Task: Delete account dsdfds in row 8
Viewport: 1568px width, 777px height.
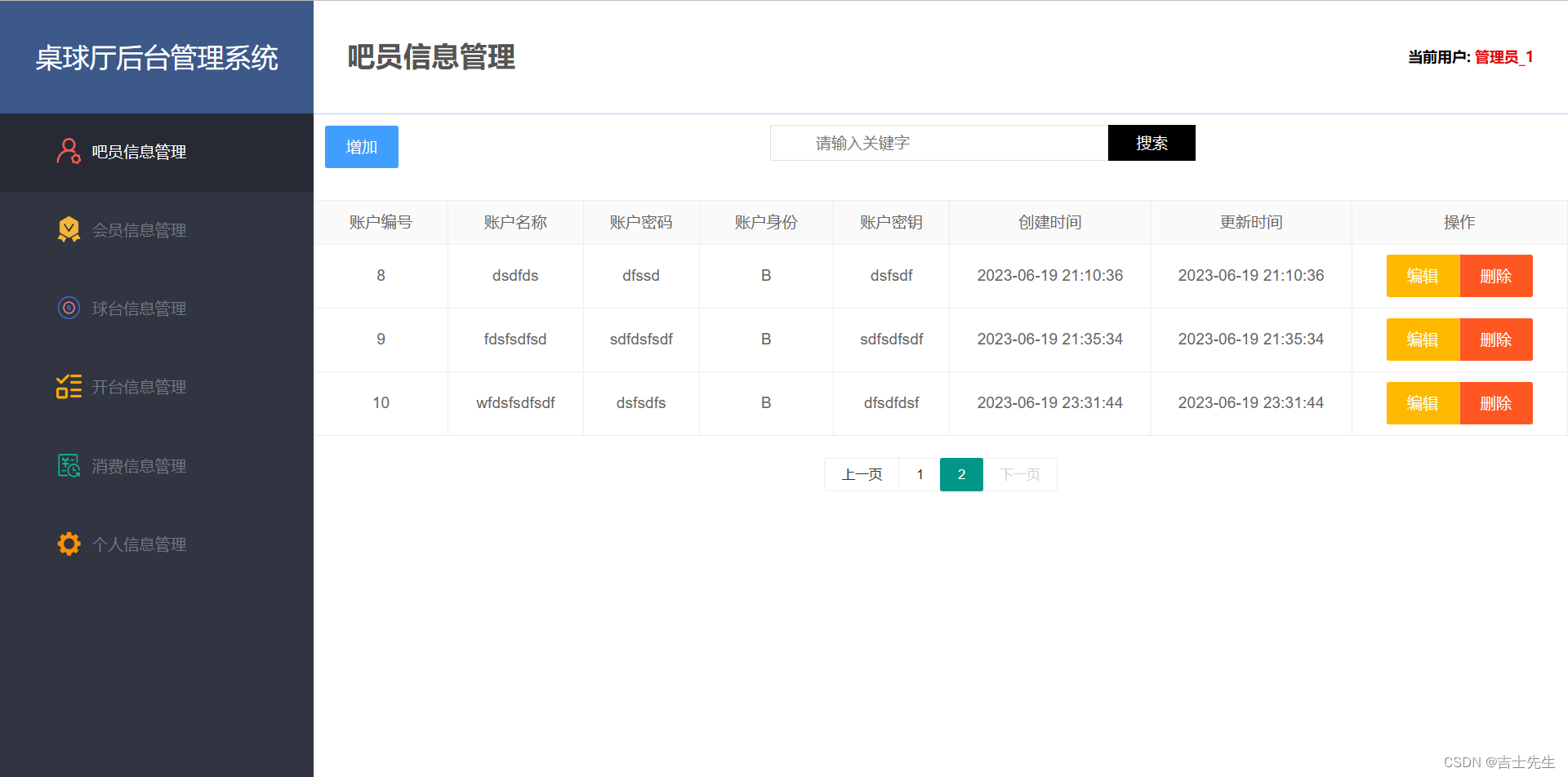Action: 1496,275
